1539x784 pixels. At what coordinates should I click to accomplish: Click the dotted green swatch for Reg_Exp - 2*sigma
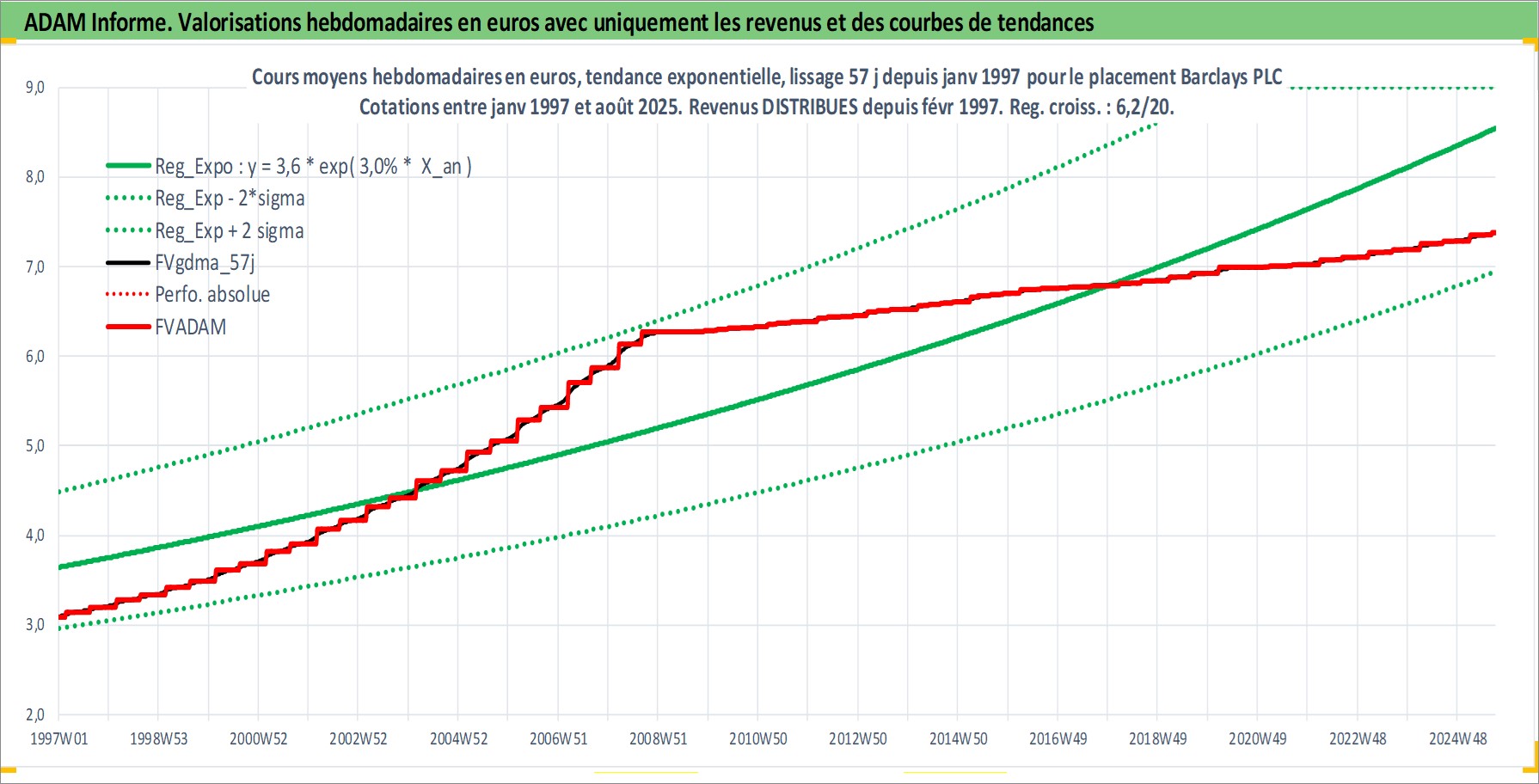[x=128, y=198]
